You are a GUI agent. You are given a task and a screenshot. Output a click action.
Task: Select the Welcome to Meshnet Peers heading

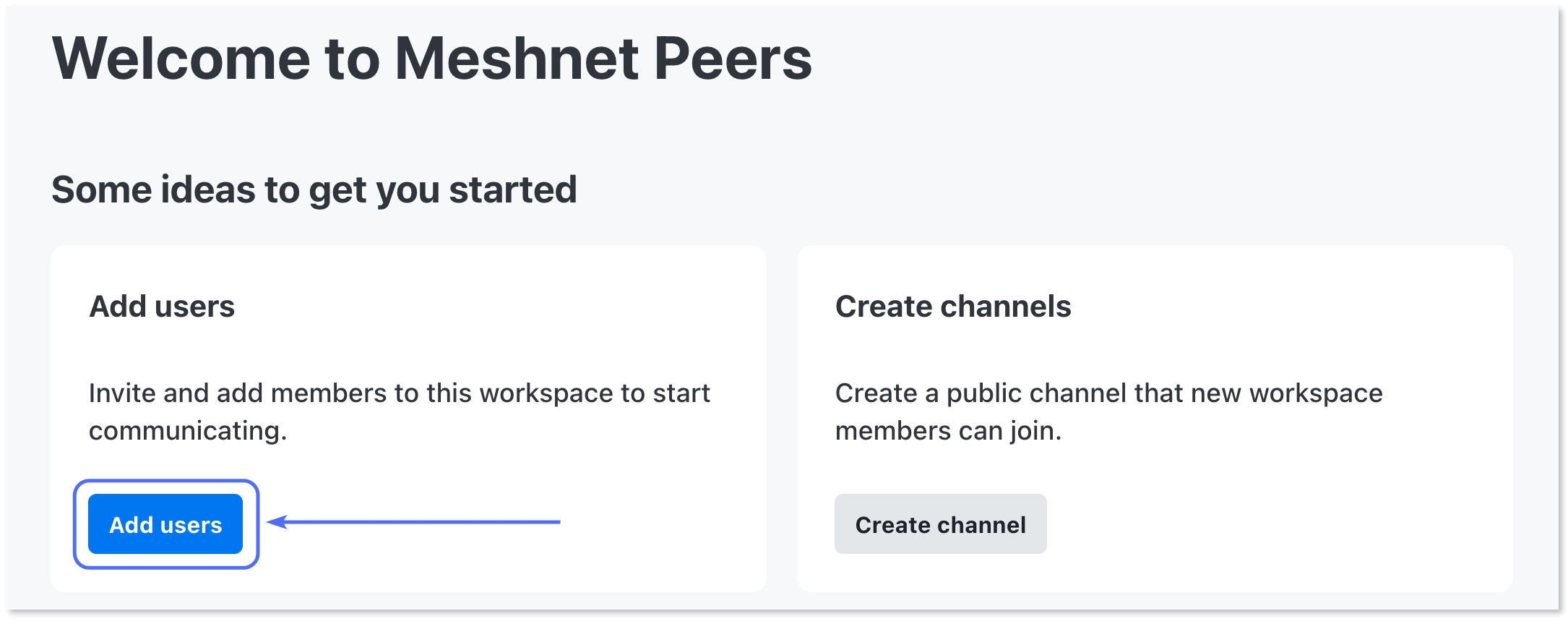point(432,59)
